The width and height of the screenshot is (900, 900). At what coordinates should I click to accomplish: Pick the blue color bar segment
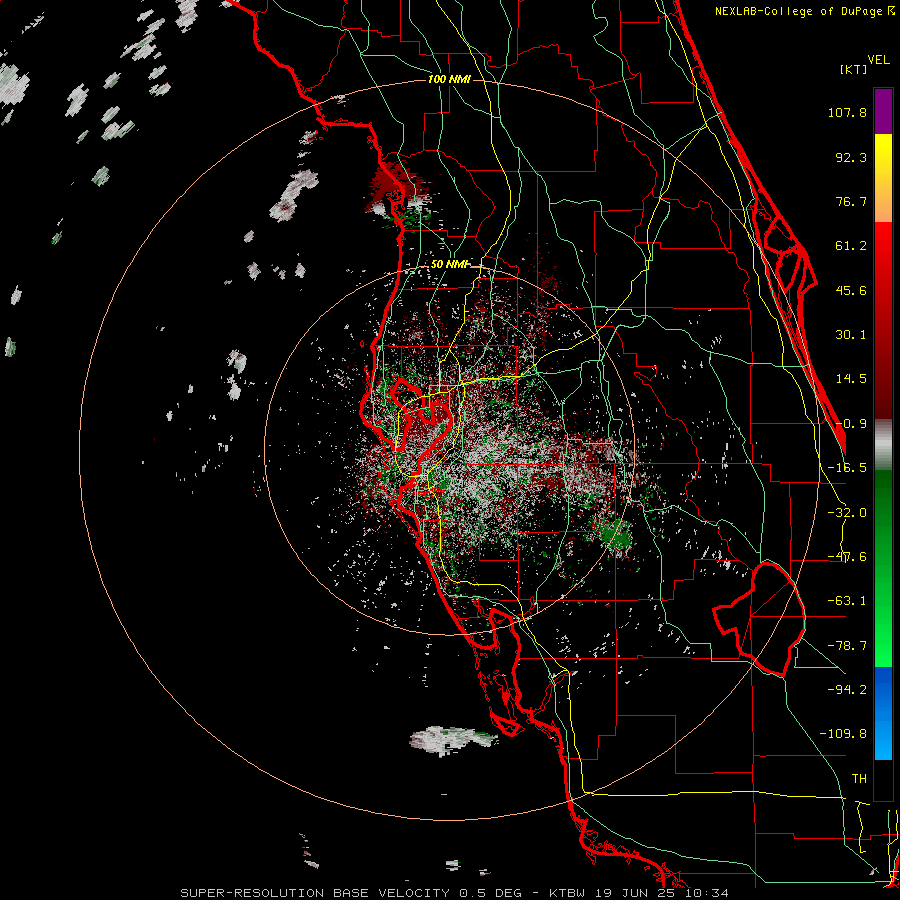coord(883,713)
